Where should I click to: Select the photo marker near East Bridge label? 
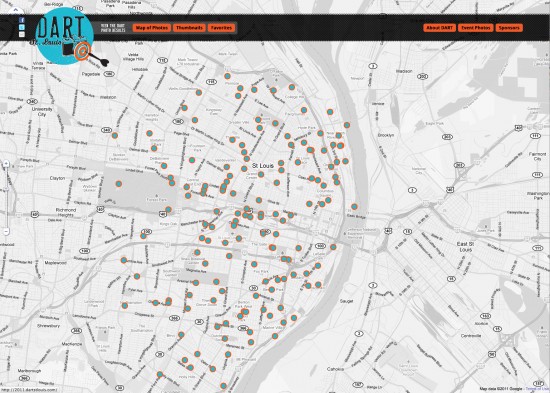(354, 207)
